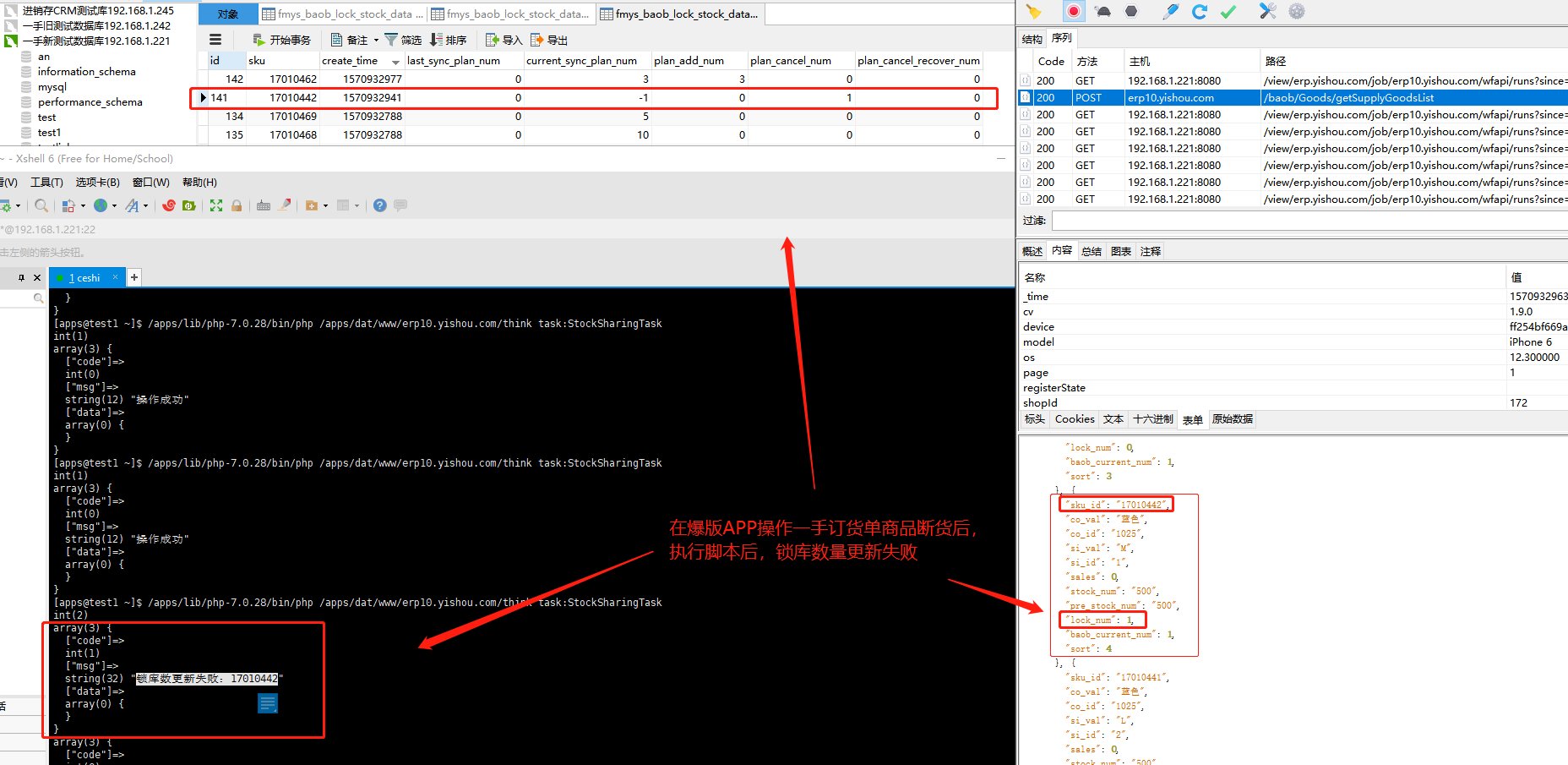
Task: Open the 窗口(W) menu
Action: (151, 183)
